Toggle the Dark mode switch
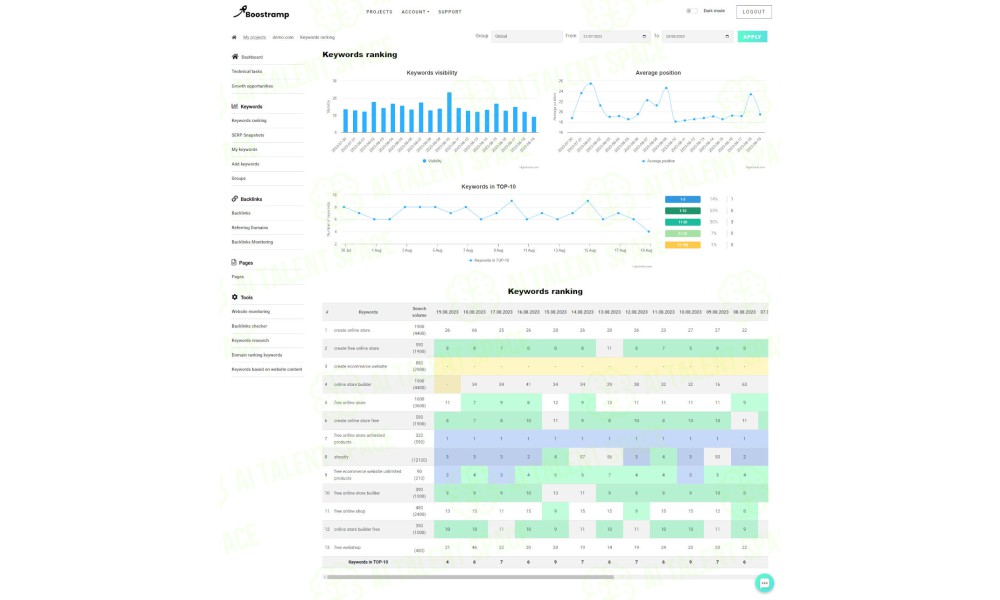Image resolution: width=1000 pixels, height=600 pixels. click(x=691, y=11)
